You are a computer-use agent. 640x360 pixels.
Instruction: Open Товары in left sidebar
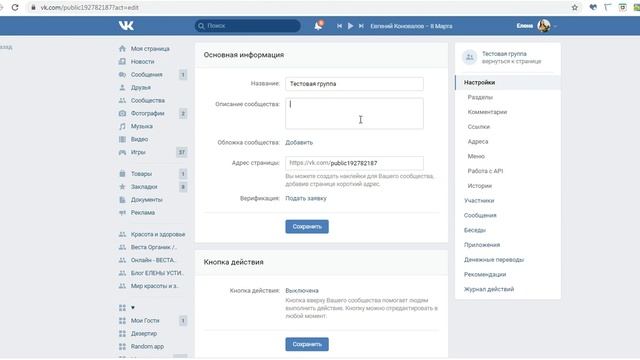(x=141, y=174)
